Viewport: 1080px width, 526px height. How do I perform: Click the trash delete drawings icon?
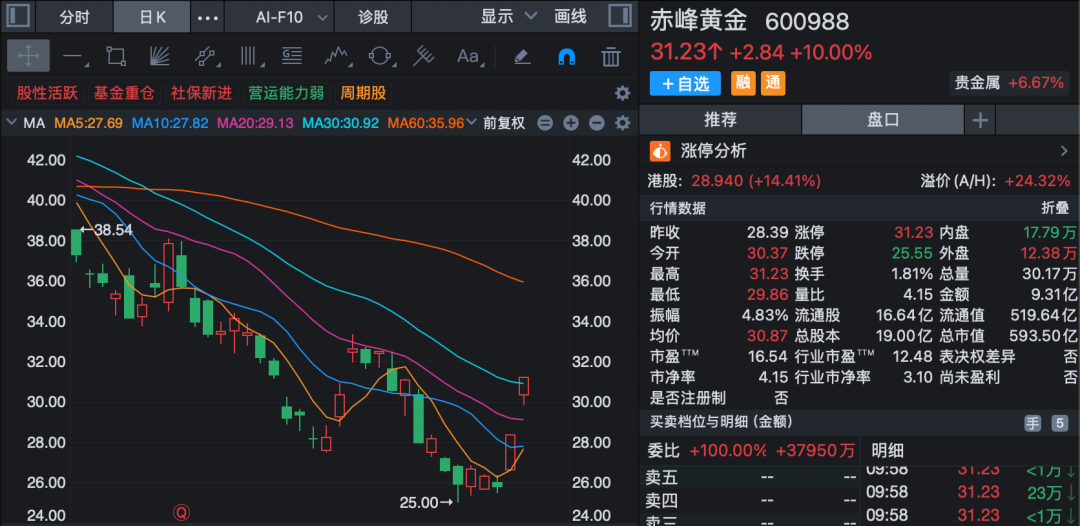[610, 56]
